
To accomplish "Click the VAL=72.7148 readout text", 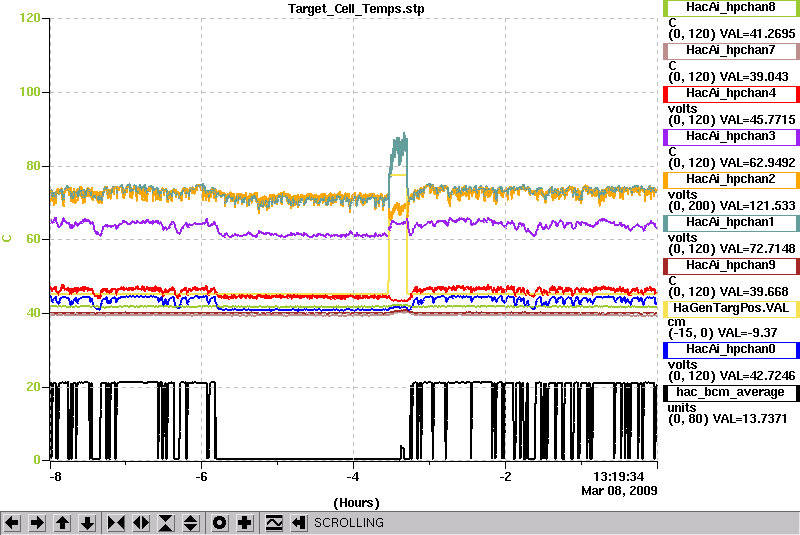I will [x=757, y=249].
